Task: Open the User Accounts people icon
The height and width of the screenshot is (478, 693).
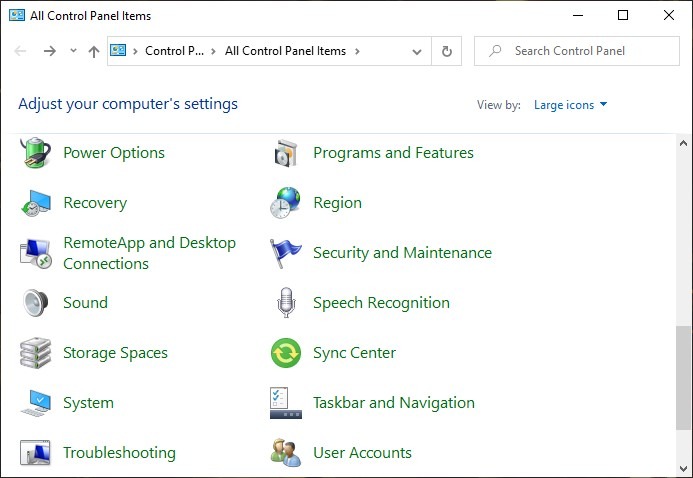Action: tap(286, 452)
